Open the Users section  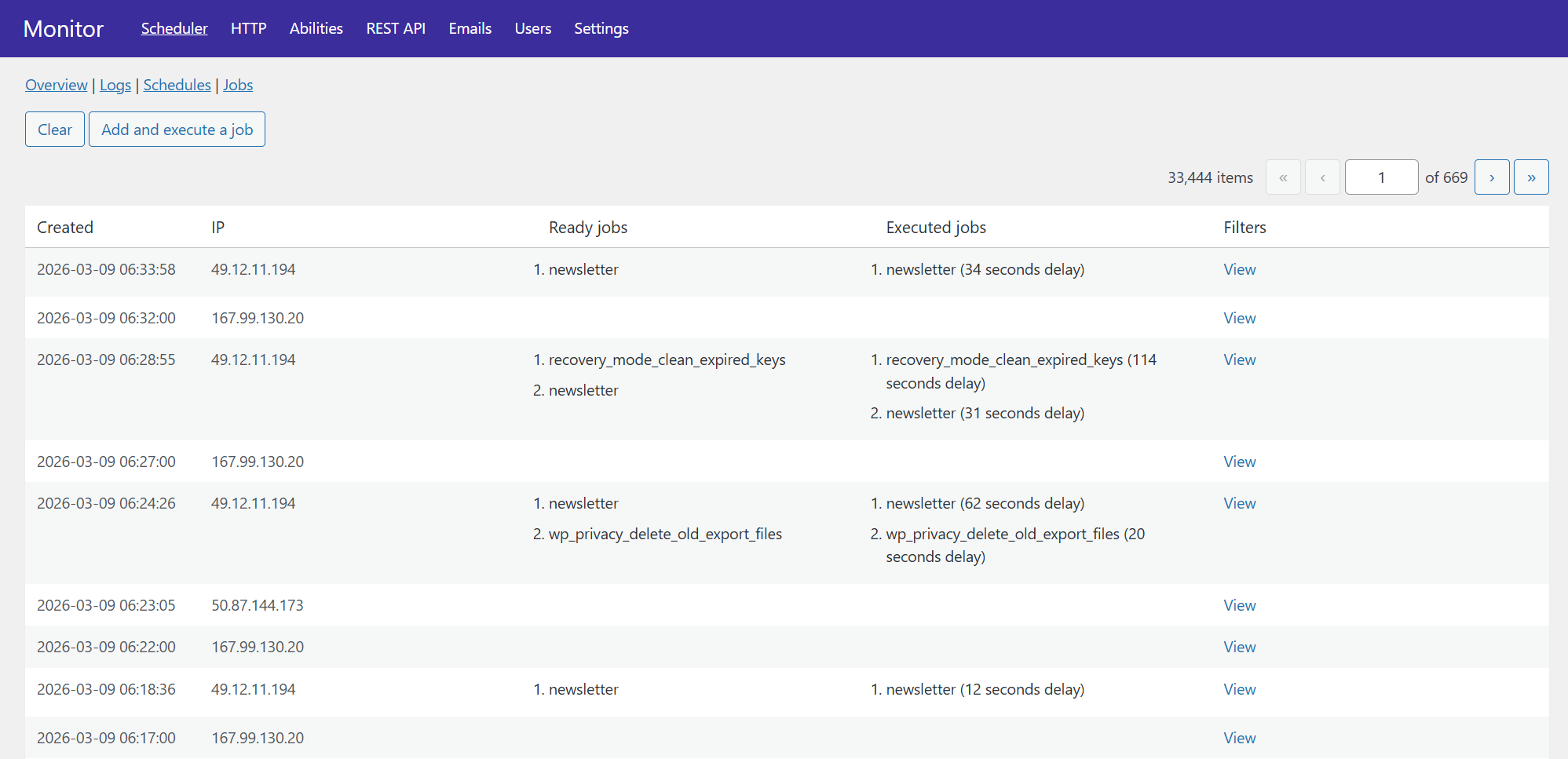tap(532, 28)
